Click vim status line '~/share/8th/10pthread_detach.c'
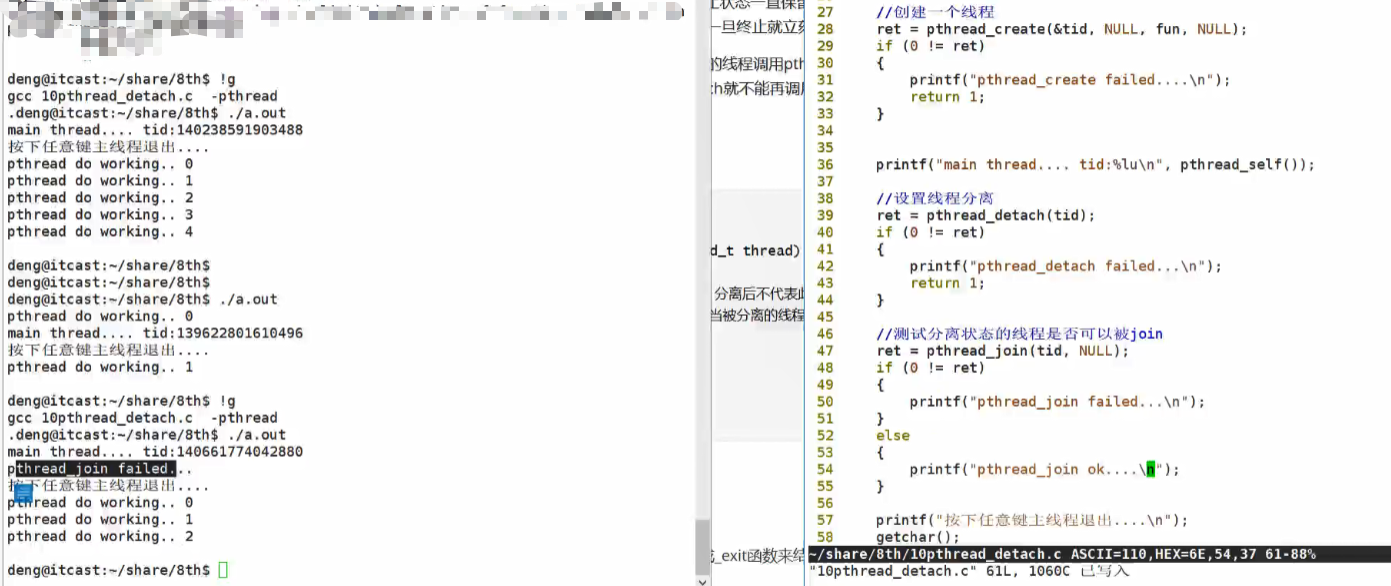The image size is (1391, 586). tap(935, 554)
